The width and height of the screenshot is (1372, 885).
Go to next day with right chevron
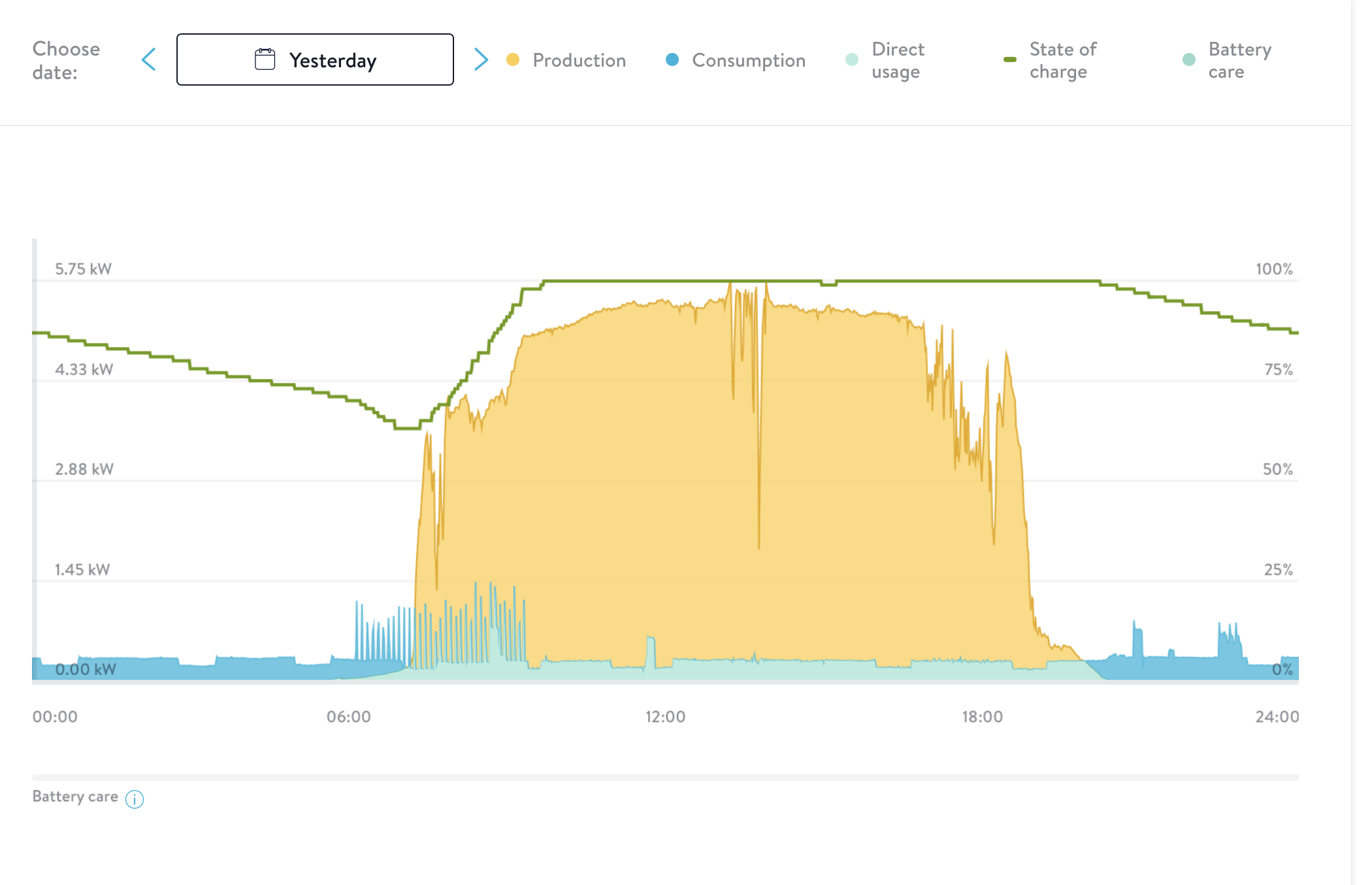(481, 59)
